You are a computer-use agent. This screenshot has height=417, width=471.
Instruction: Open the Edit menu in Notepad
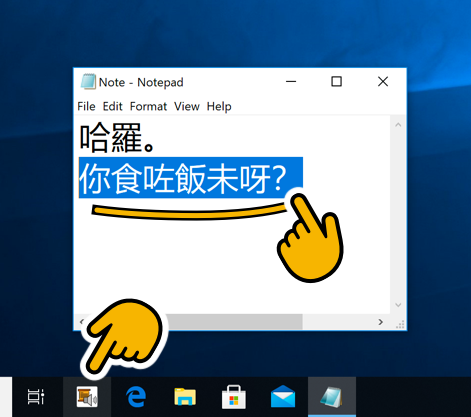click(x=113, y=107)
